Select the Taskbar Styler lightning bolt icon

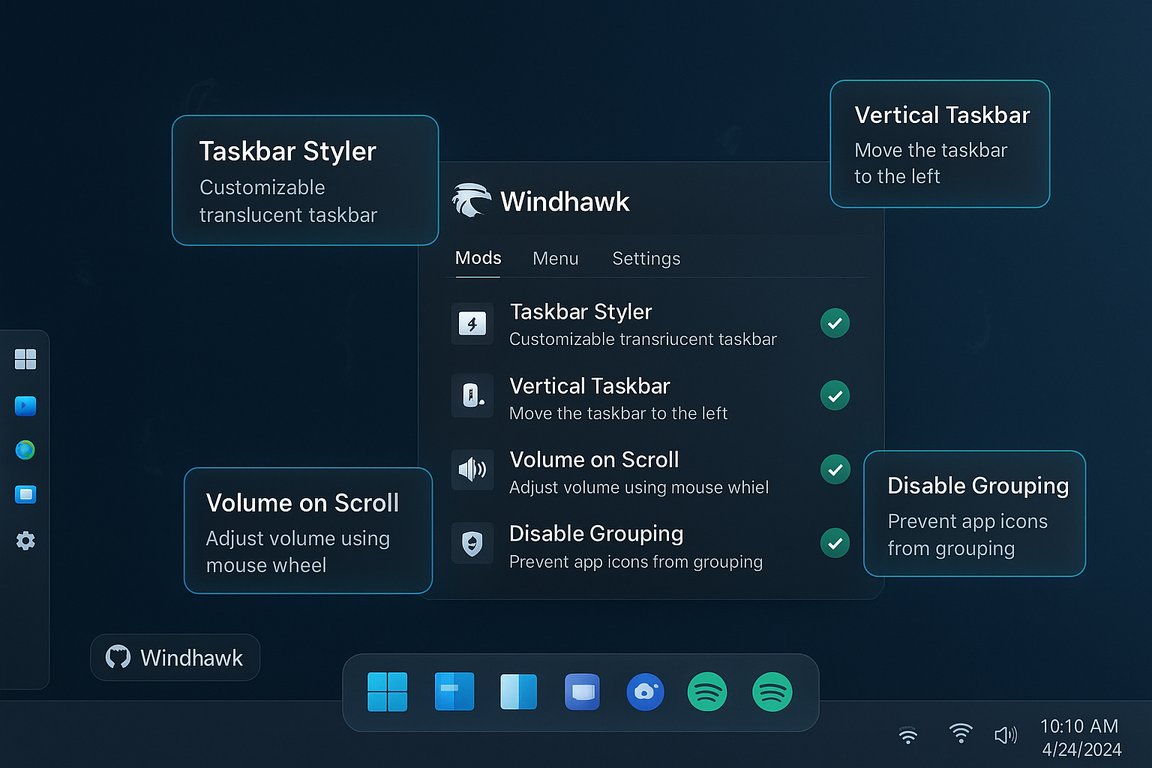pos(472,323)
